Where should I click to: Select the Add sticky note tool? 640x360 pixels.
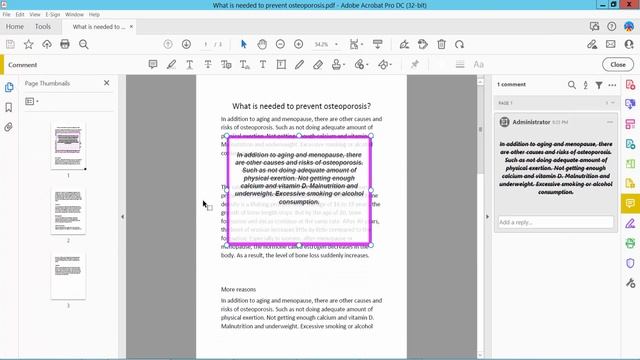[x=153, y=64]
